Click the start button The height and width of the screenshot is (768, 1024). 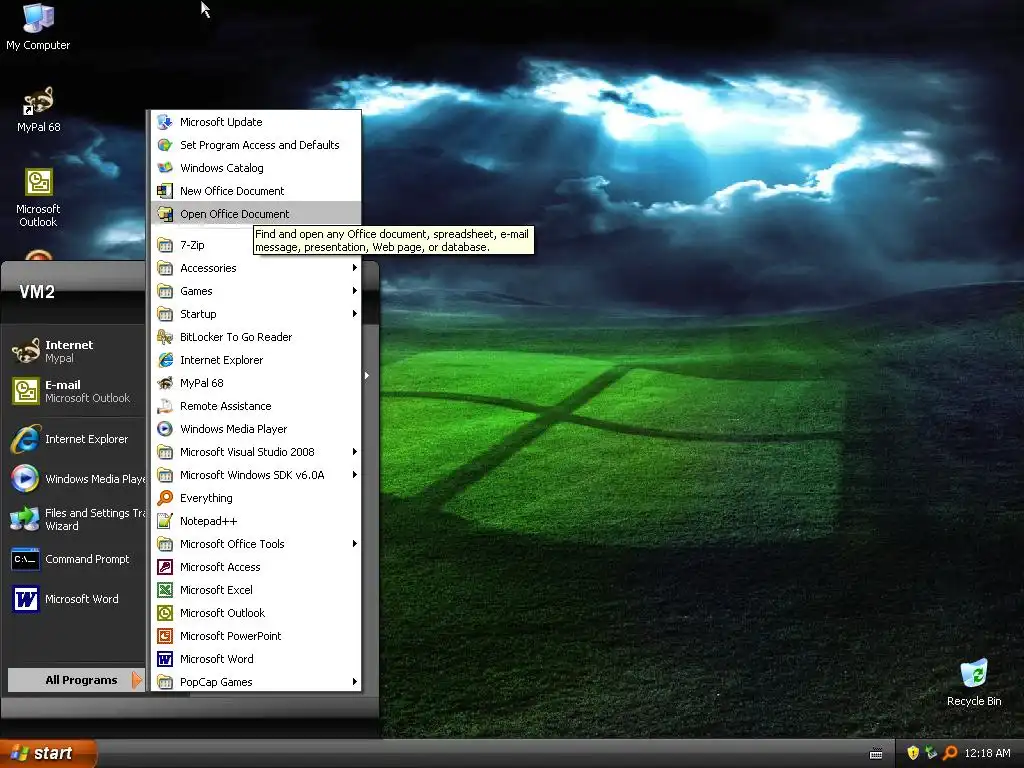[48, 753]
